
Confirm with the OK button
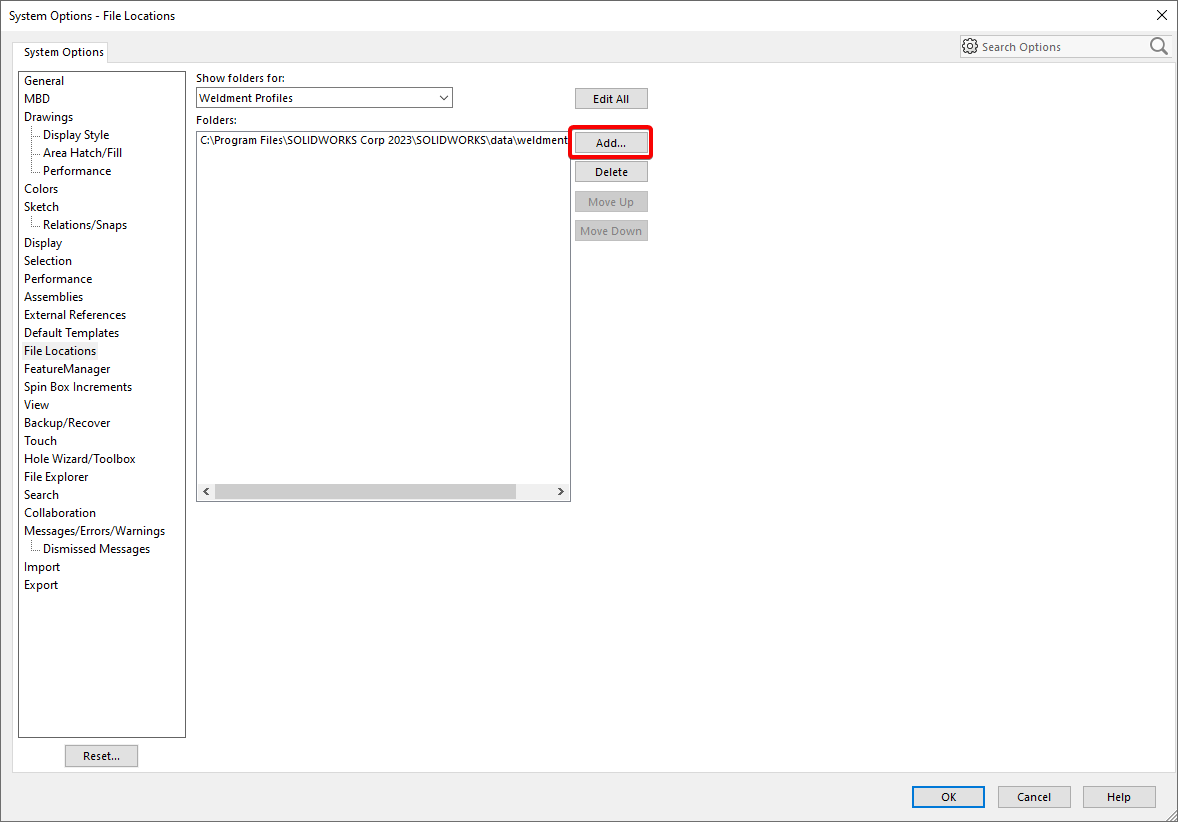tap(948, 797)
